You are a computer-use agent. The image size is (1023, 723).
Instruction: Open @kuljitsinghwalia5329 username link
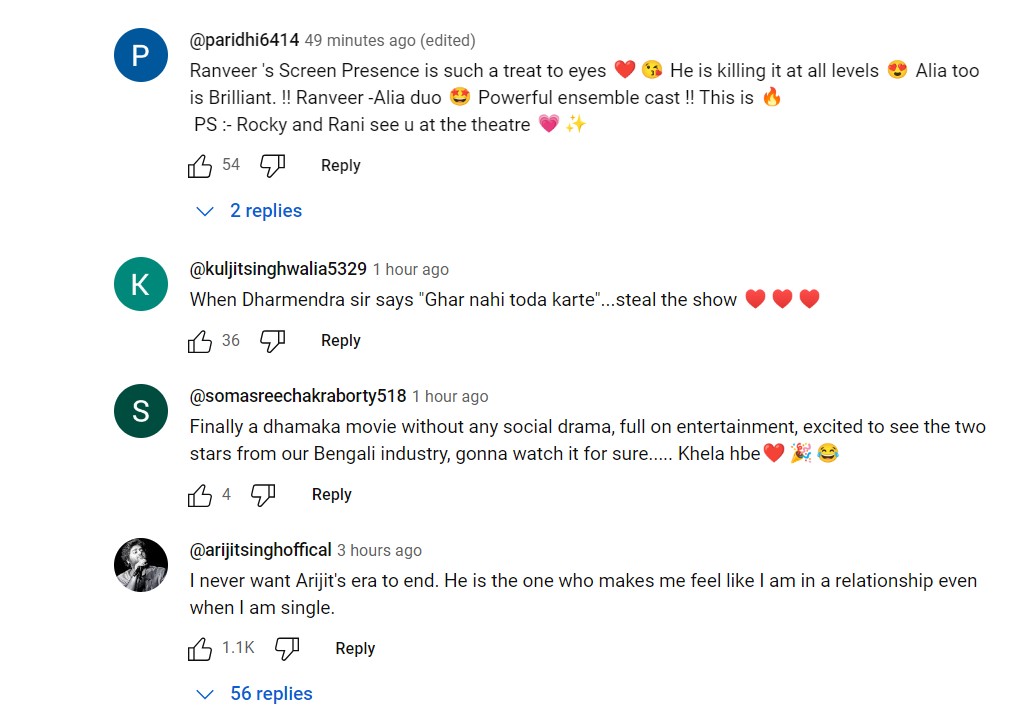click(278, 270)
